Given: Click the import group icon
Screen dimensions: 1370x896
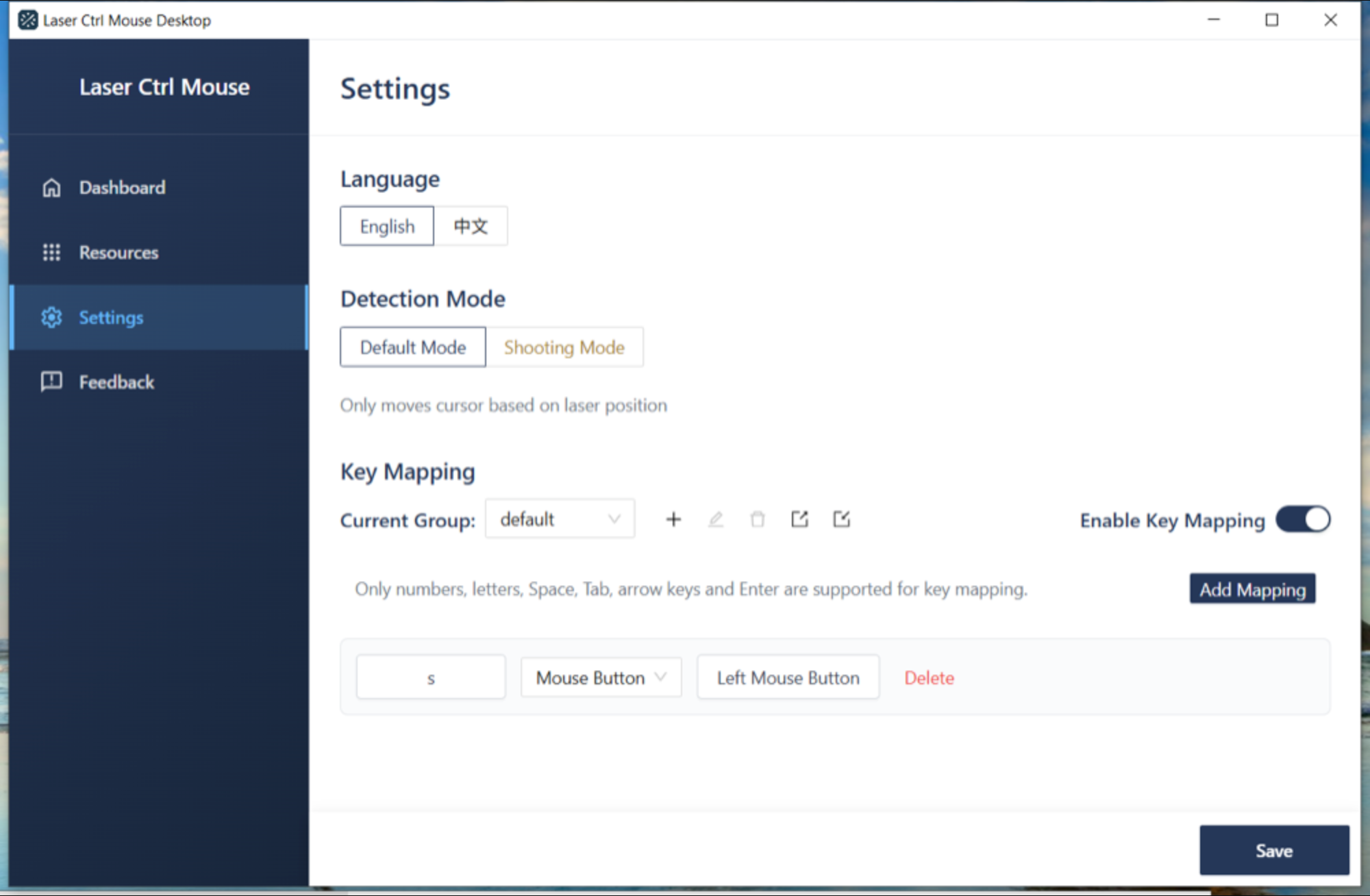Looking at the screenshot, I should pyautogui.click(x=842, y=519).
